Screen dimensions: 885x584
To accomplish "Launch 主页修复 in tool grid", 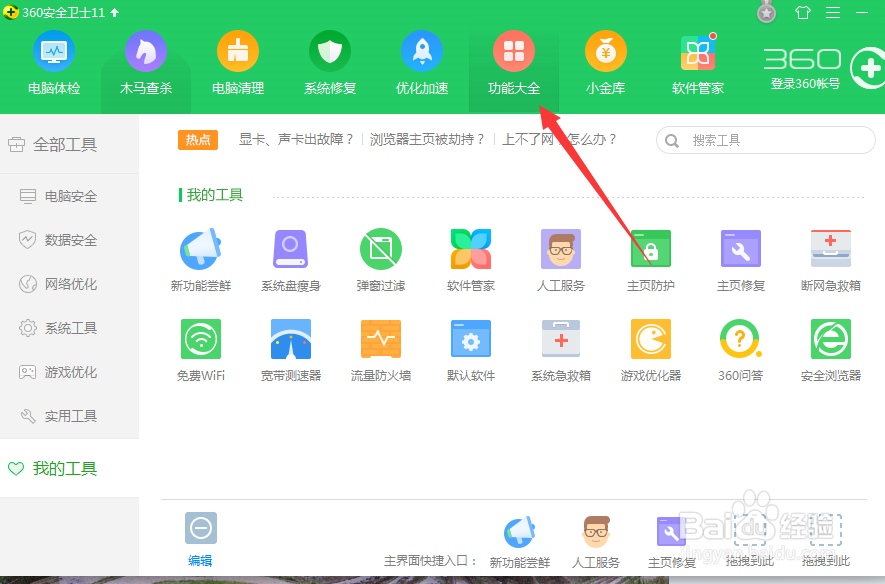I will [x=741, y=260].
